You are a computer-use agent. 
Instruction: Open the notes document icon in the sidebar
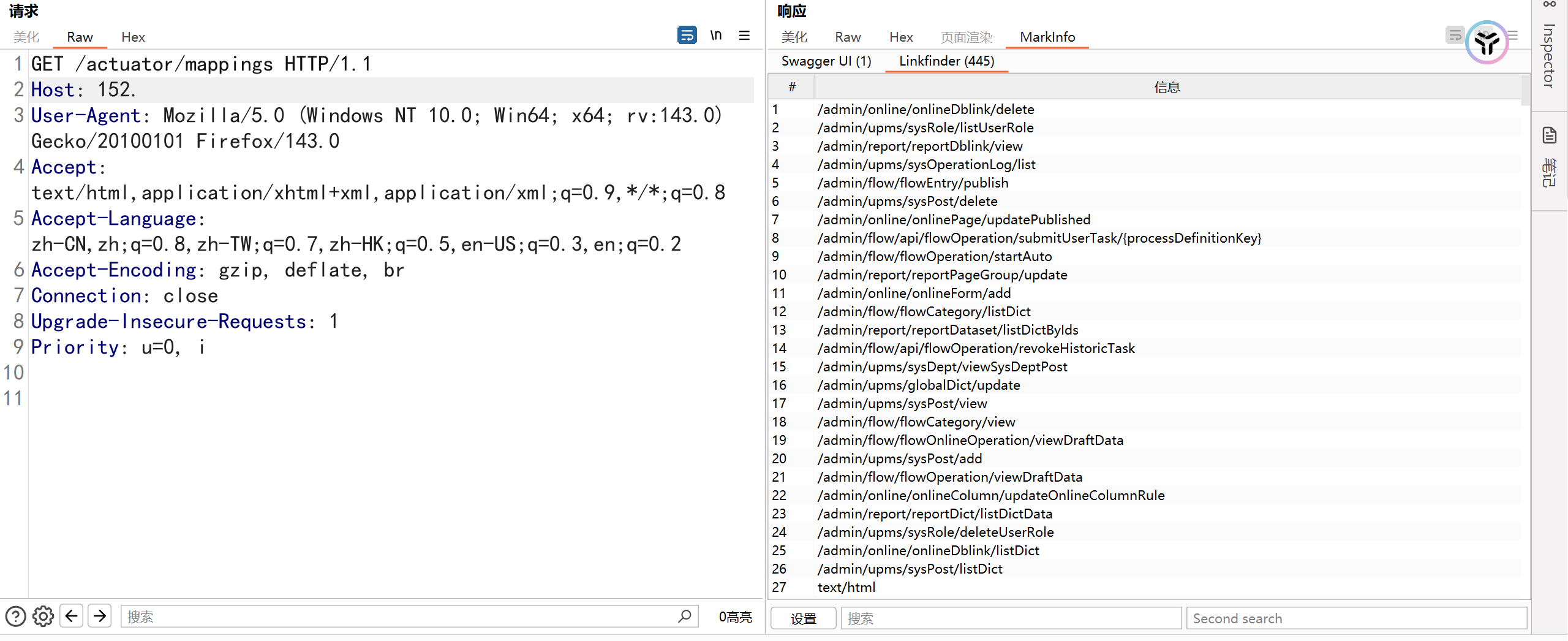(x=1549, y=135)
